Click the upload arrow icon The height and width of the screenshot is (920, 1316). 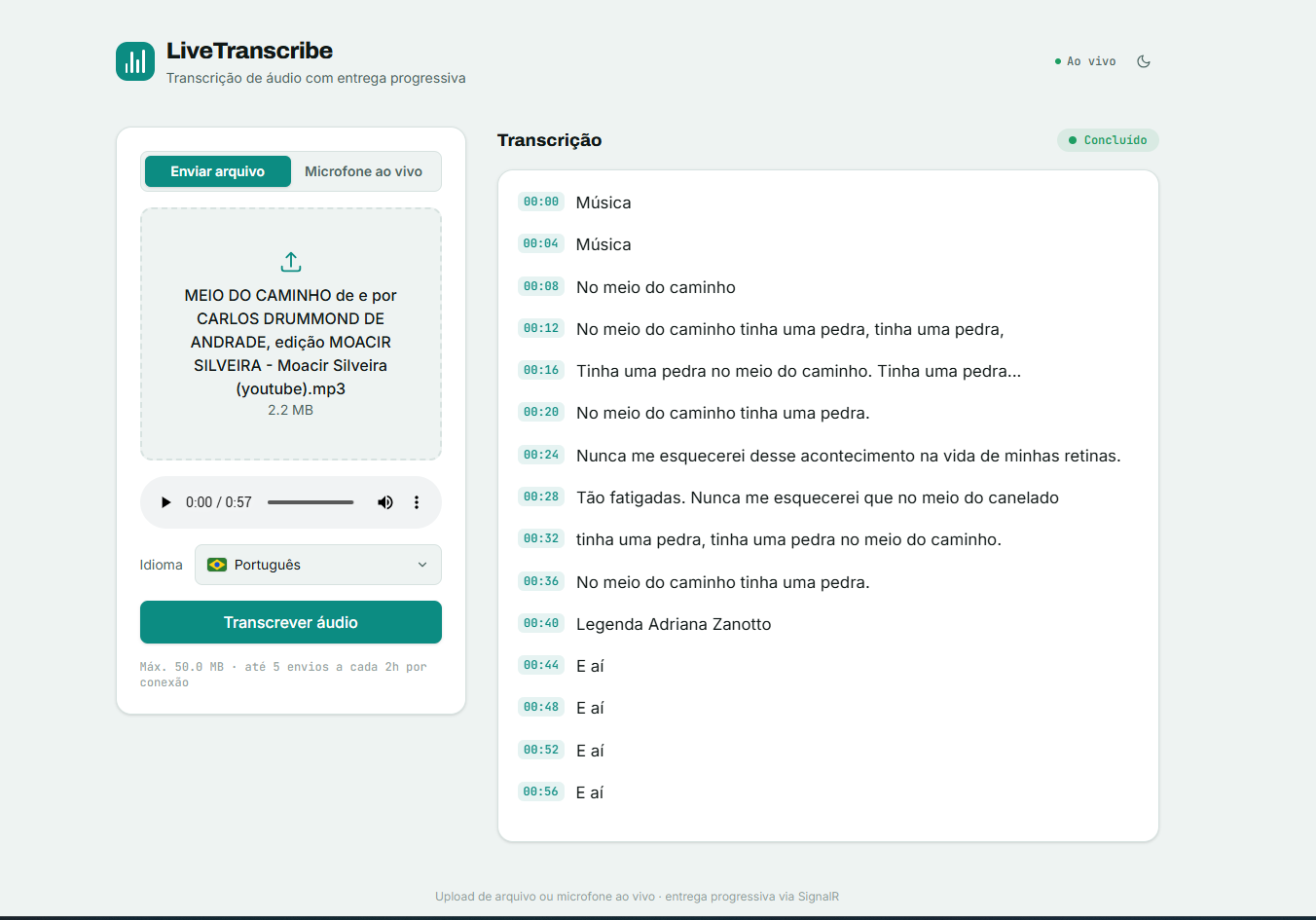tap(291, 262)
